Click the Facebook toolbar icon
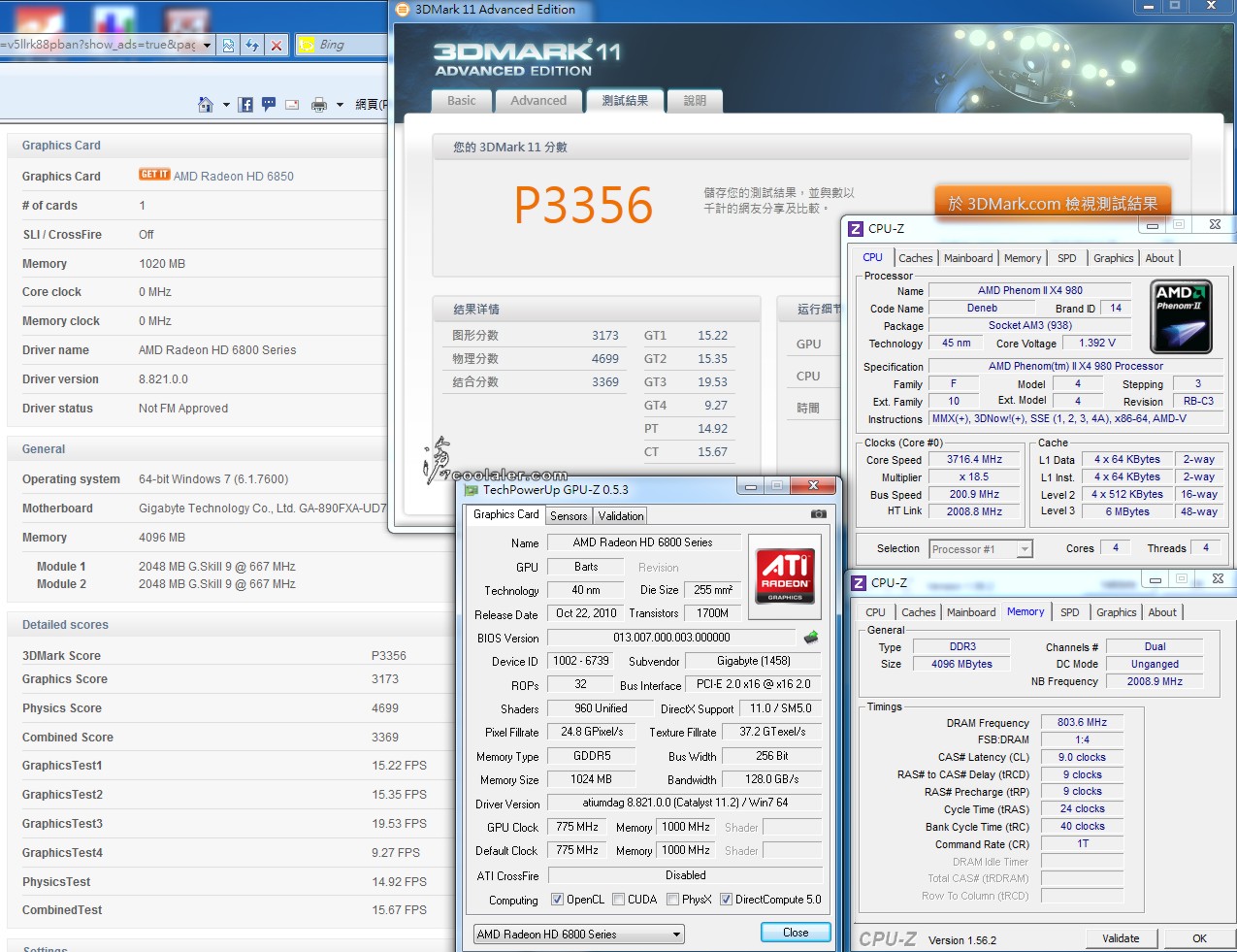 point(245,104)
